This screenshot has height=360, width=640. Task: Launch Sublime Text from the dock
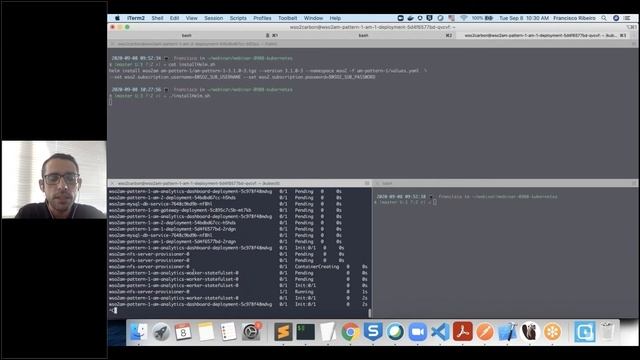click(x=283, y=332)
